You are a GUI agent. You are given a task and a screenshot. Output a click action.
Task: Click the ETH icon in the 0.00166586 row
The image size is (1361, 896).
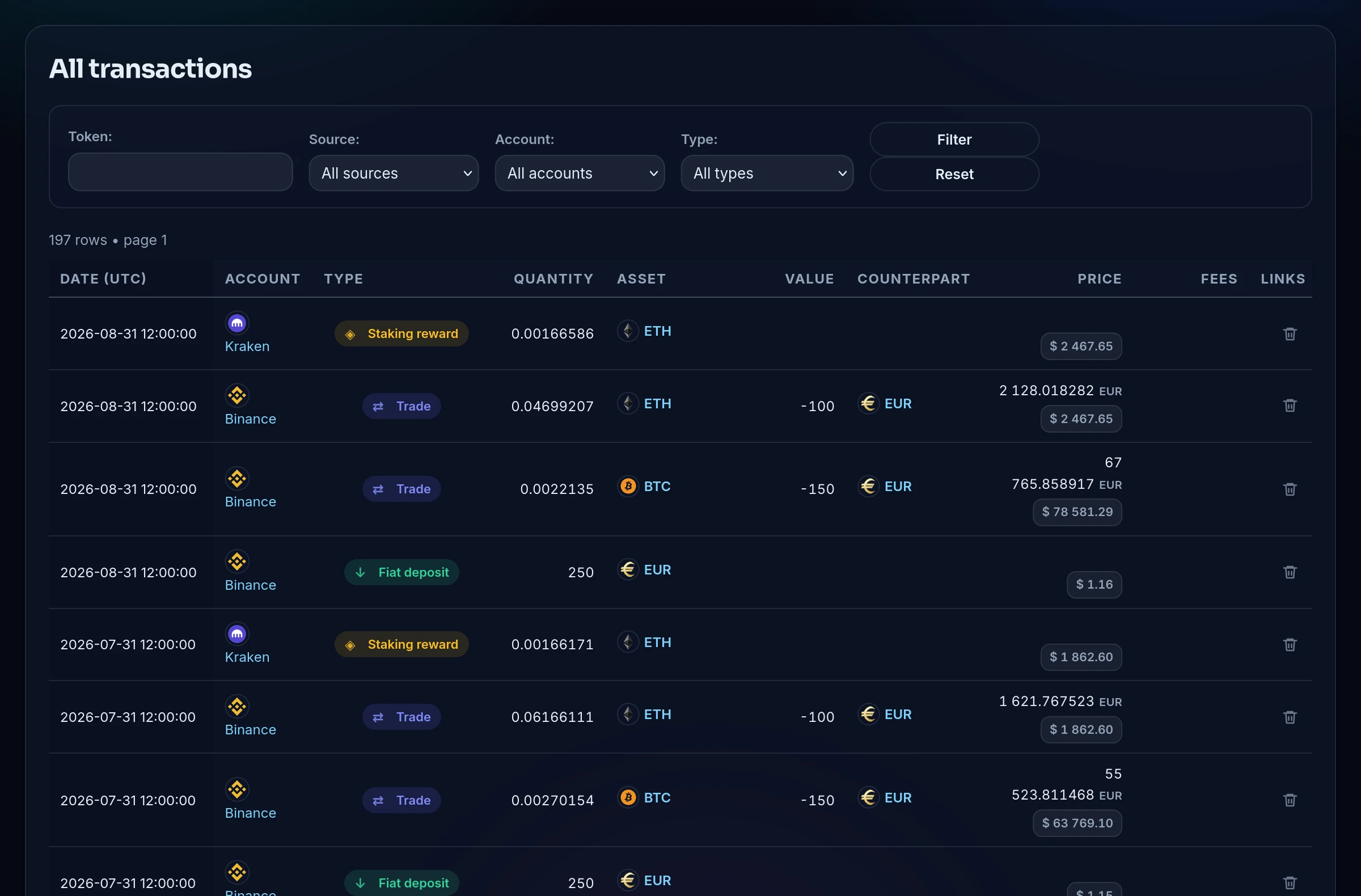(628, 331)
